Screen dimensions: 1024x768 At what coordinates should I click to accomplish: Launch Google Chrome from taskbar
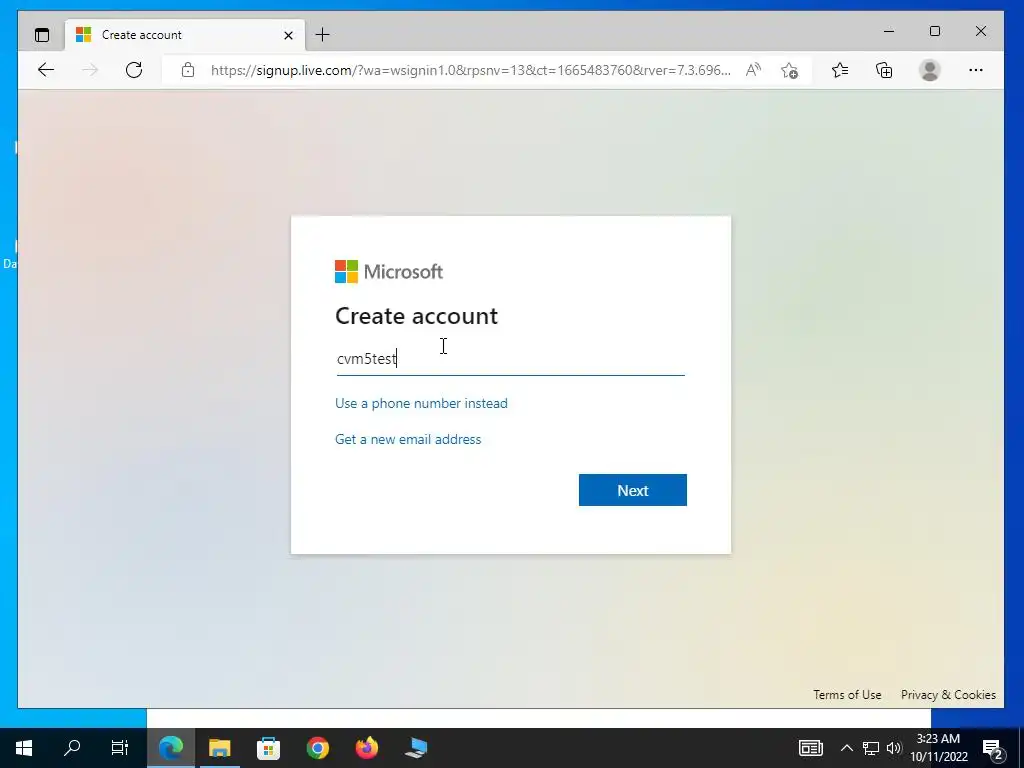click(317, 748)
